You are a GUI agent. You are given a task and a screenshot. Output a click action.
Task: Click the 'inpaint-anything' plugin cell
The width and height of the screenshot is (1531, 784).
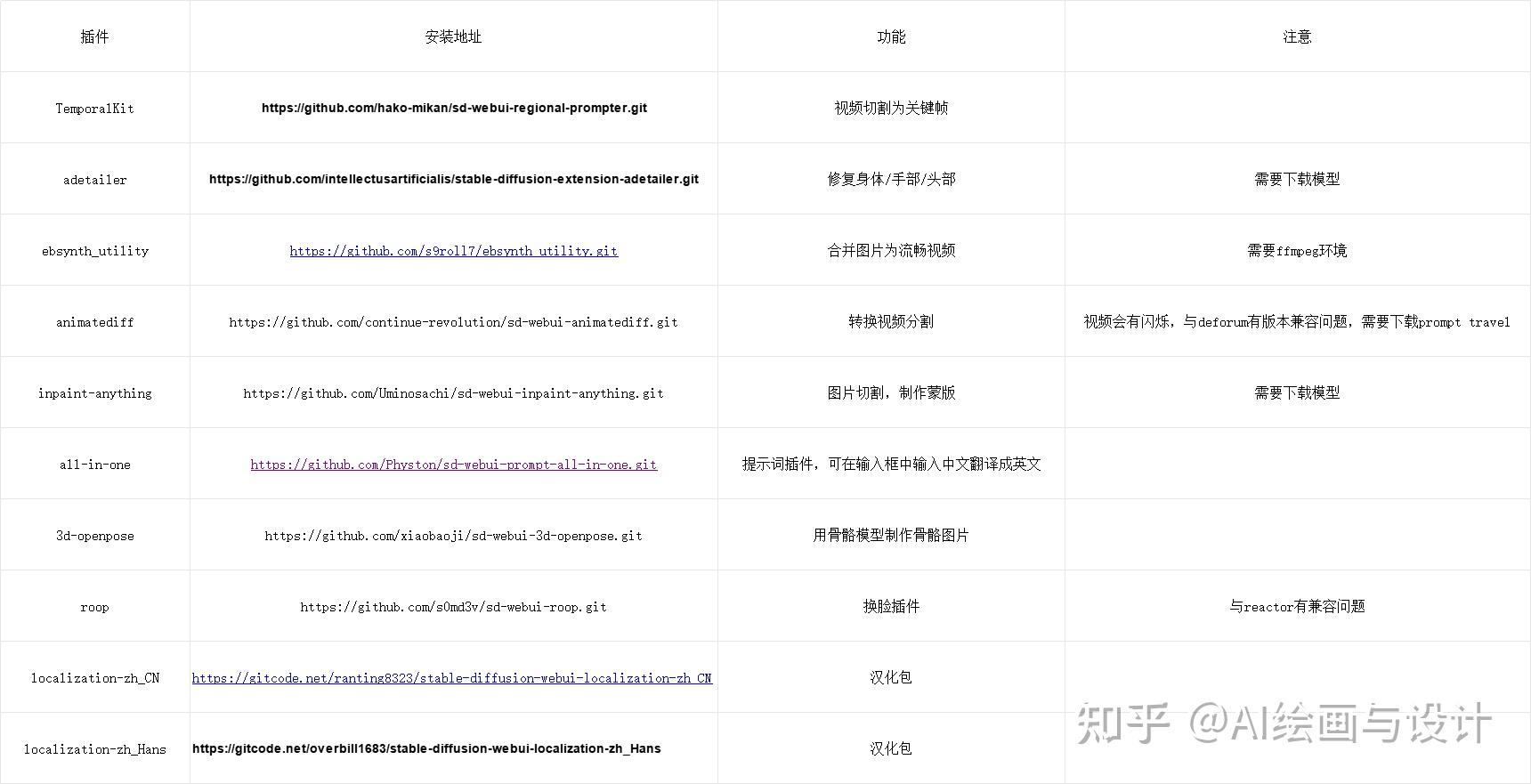coord(94,393)
